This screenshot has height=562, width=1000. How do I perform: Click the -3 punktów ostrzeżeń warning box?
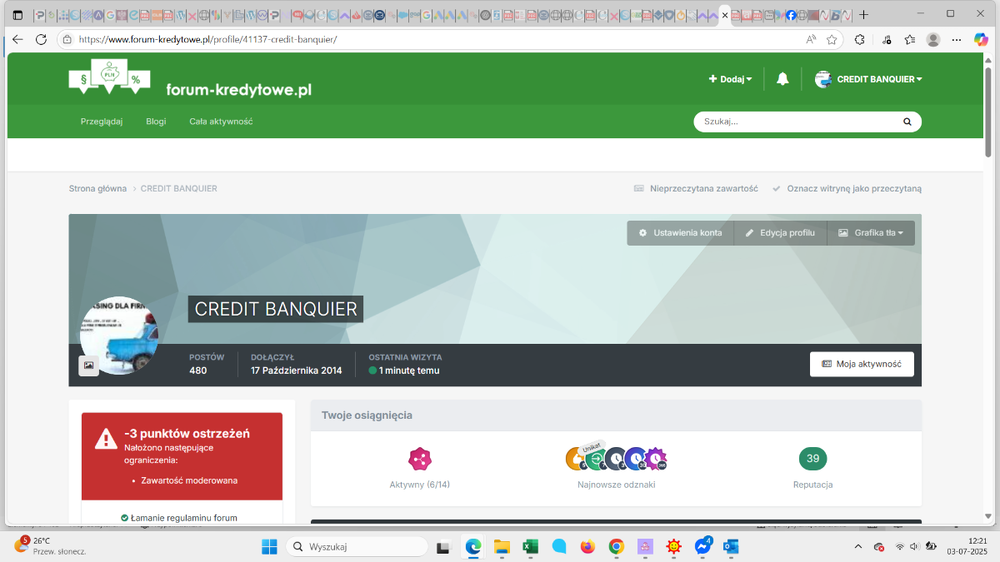coord(182,456)
